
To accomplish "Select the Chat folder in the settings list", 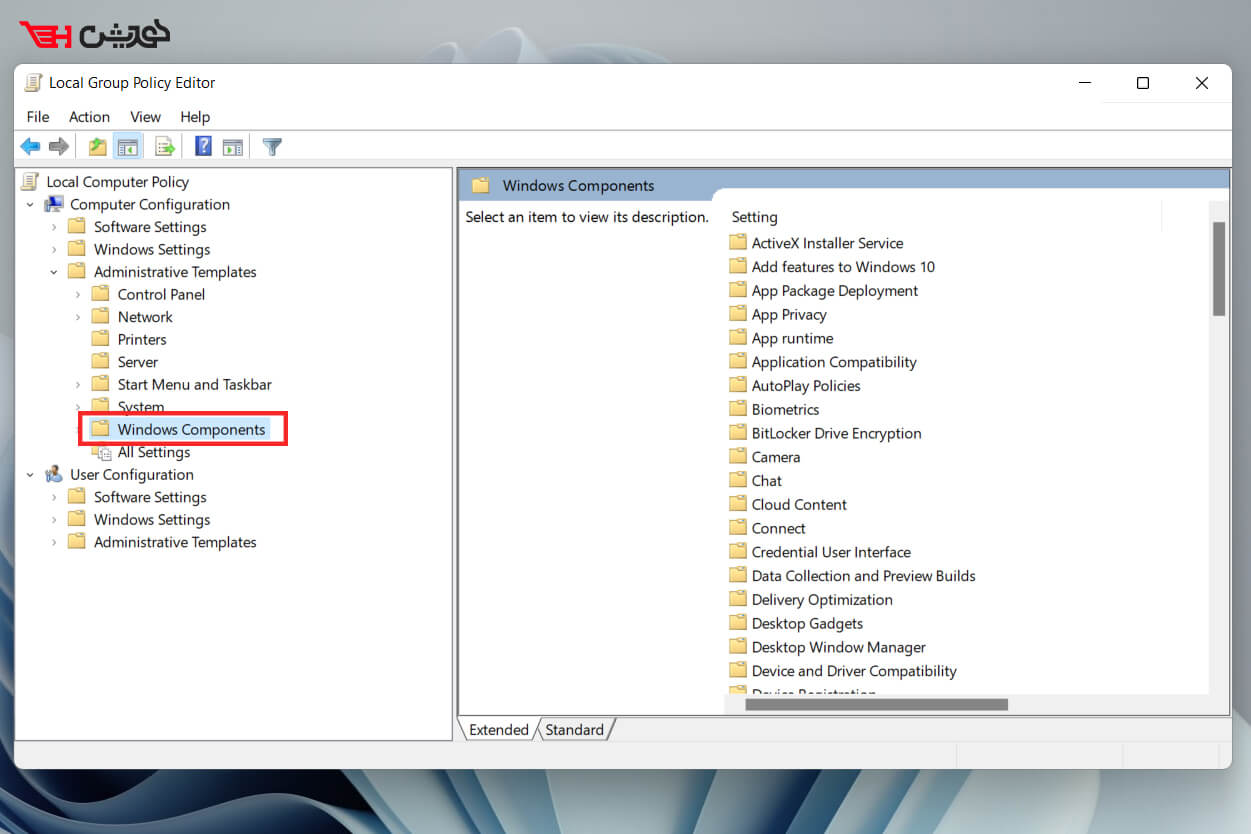I will 769,480.
